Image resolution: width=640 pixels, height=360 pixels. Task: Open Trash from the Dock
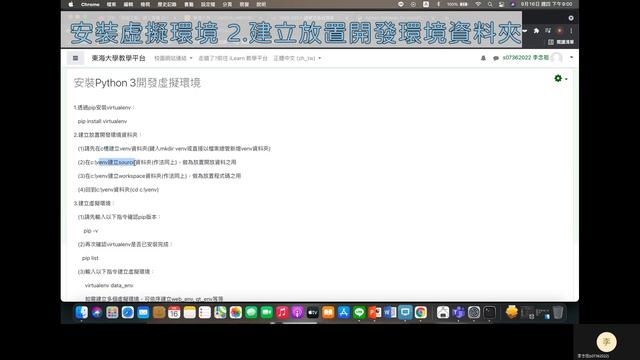click(x=558, y=313)
